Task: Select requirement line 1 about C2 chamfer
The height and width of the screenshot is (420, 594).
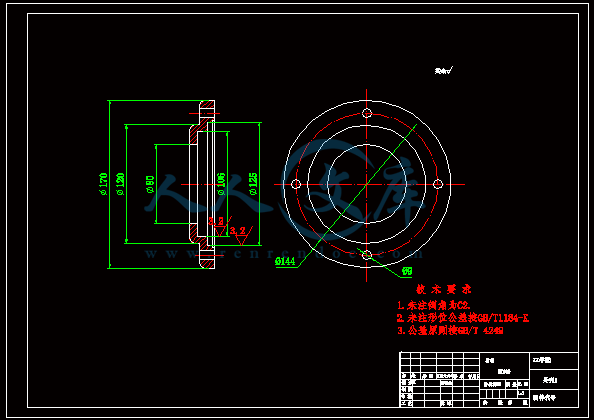Action: [x=434, y=305]
